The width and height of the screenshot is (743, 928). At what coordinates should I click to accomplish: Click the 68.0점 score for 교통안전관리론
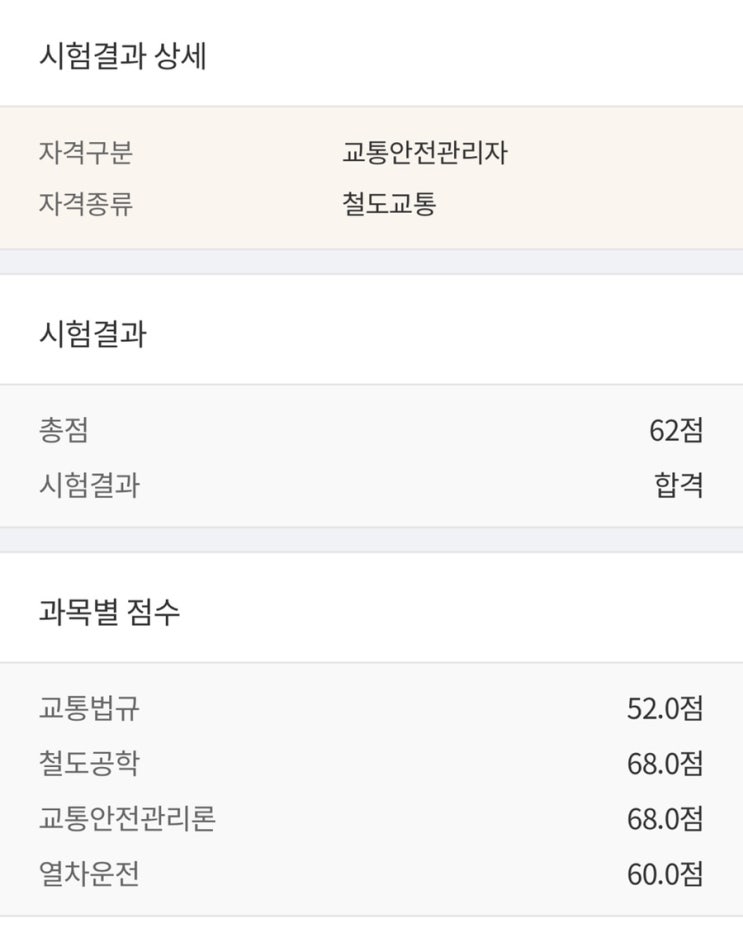click(x=665, y=819)
